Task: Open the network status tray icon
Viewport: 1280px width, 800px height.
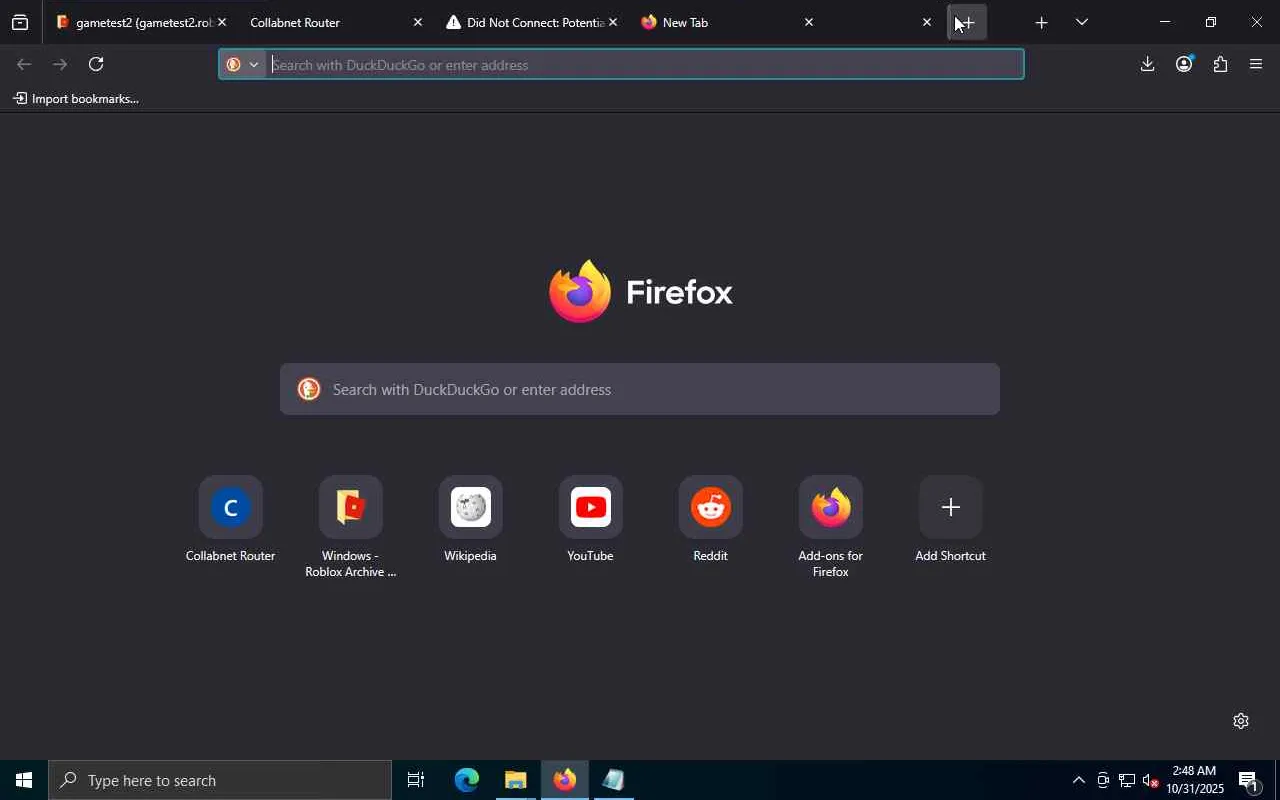Action: point(1126,781)
